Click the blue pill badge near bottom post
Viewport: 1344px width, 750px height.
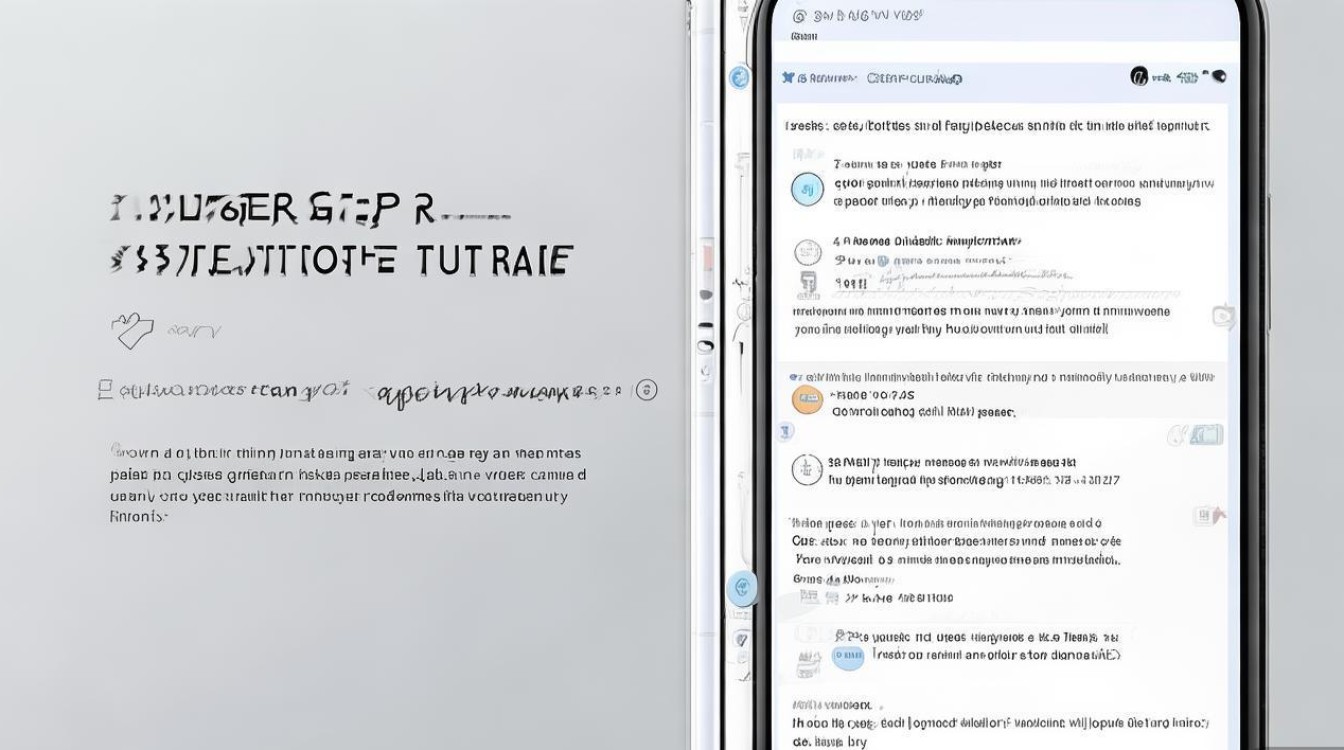point(848,656)
